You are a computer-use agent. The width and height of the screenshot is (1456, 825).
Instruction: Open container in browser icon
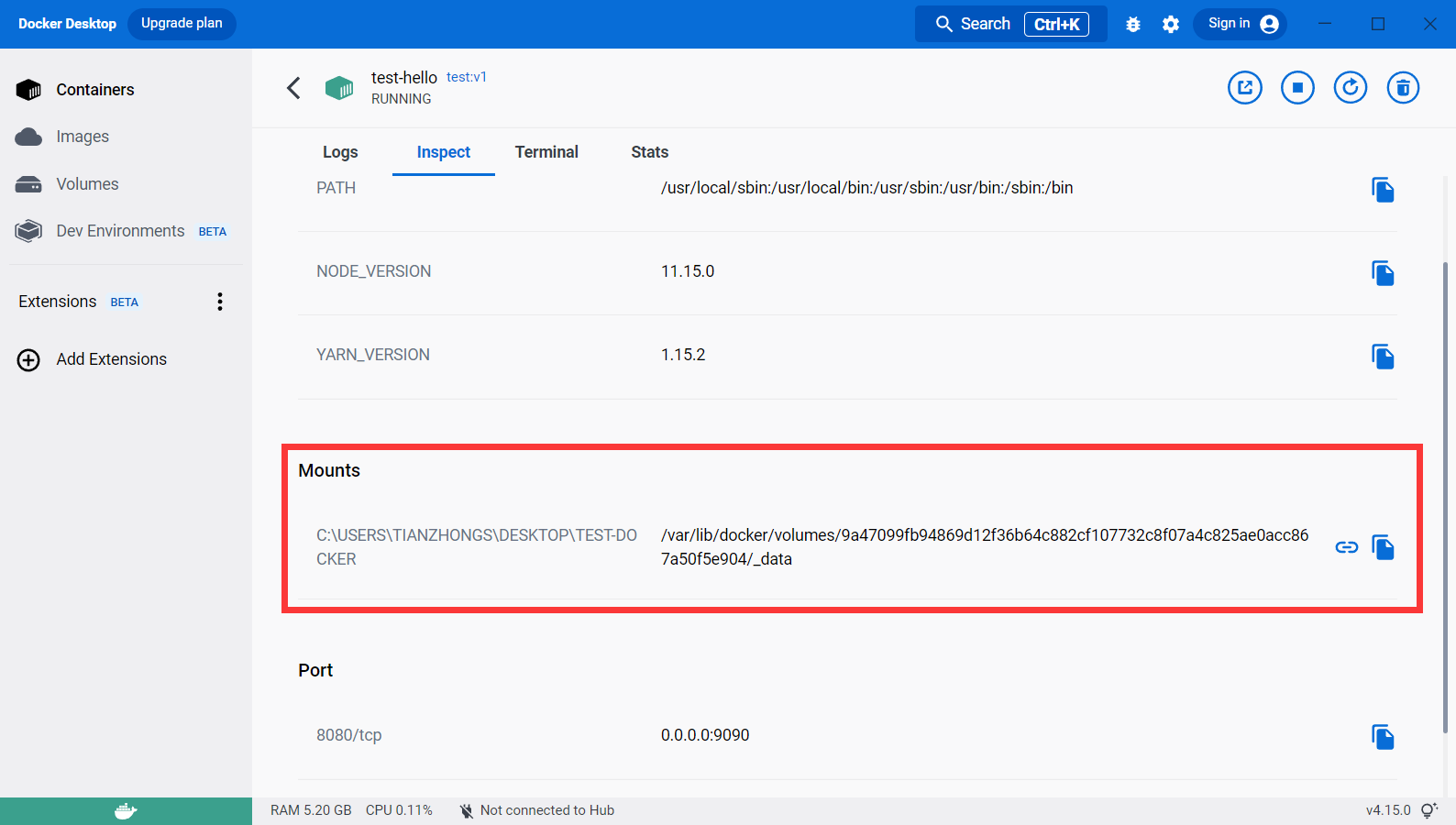pyautogui.click(x=1244, y=88)
